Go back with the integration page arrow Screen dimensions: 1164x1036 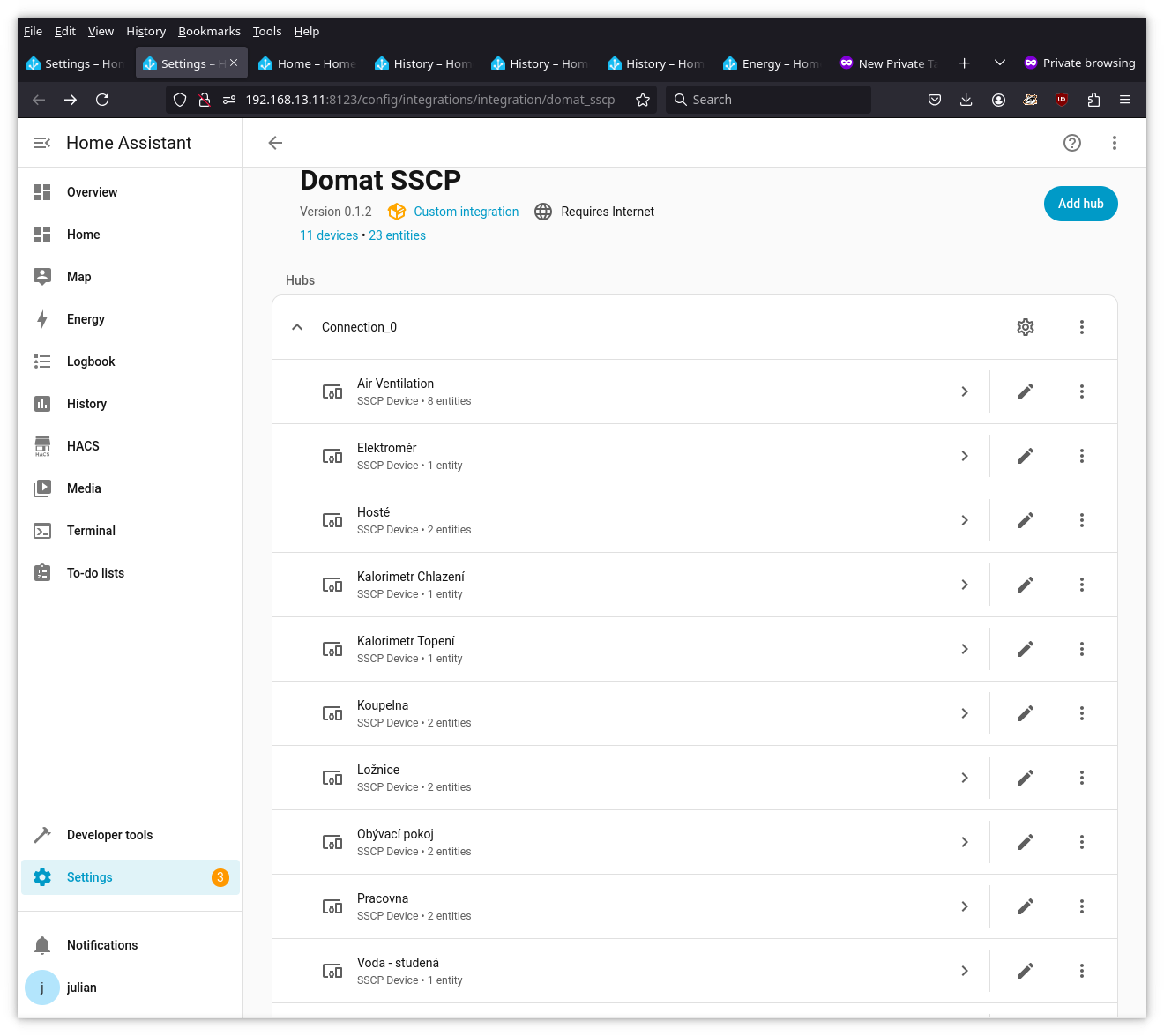(x=275, y=143)
